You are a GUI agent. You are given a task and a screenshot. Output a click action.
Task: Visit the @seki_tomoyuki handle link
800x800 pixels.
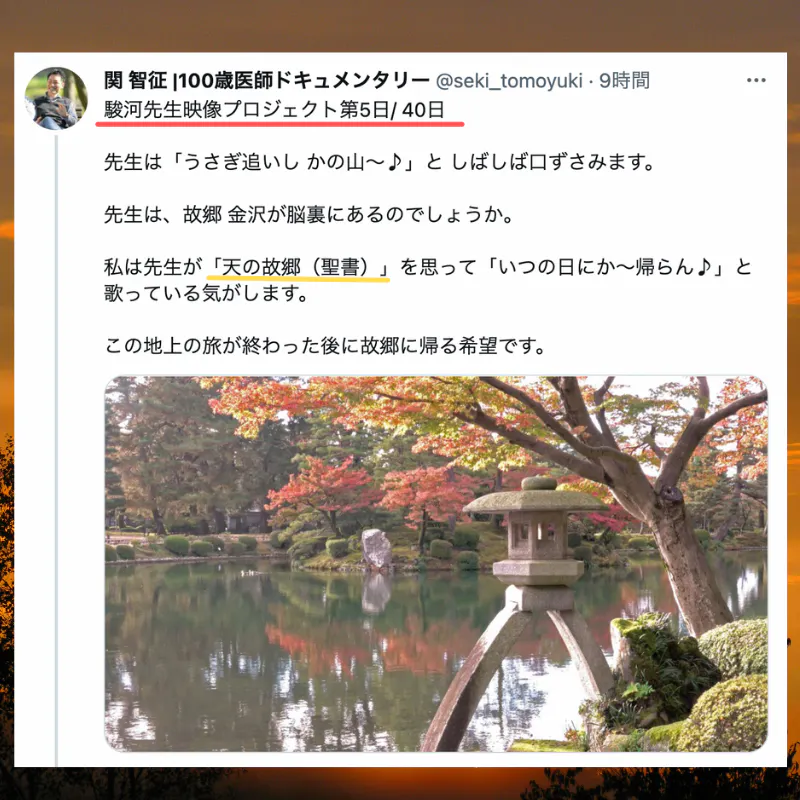509,81
